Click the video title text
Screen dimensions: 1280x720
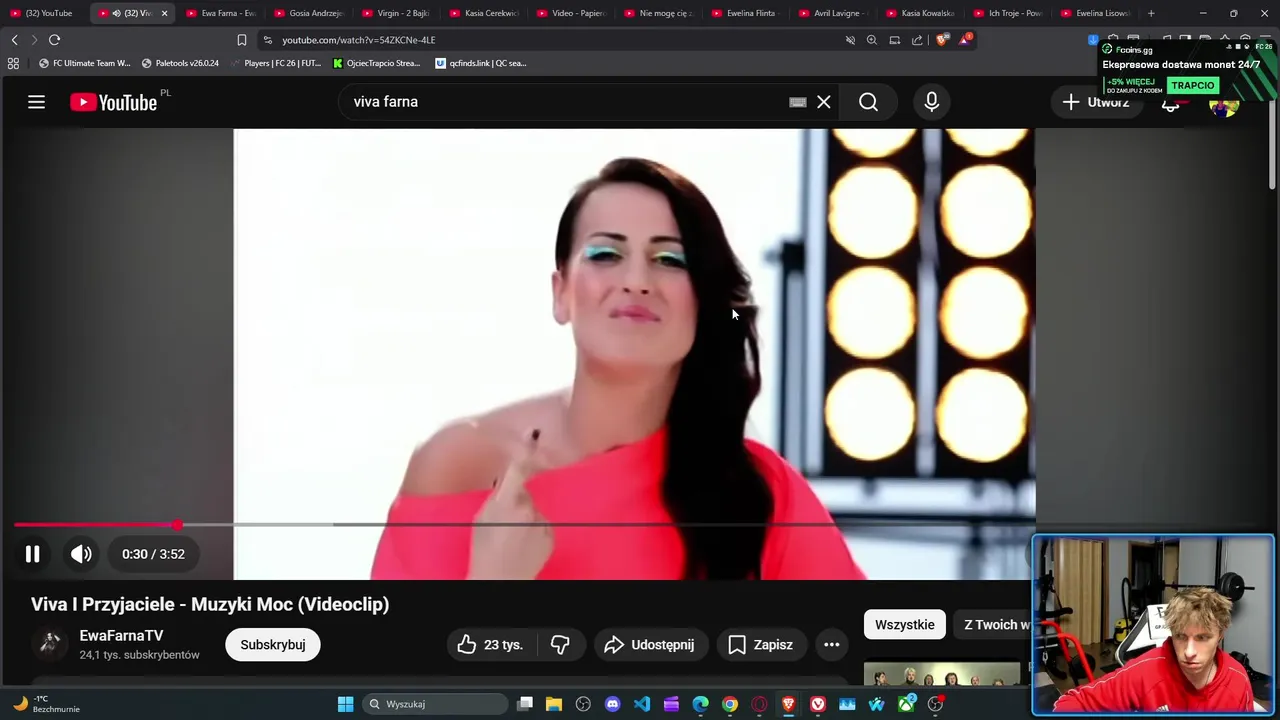210,604
